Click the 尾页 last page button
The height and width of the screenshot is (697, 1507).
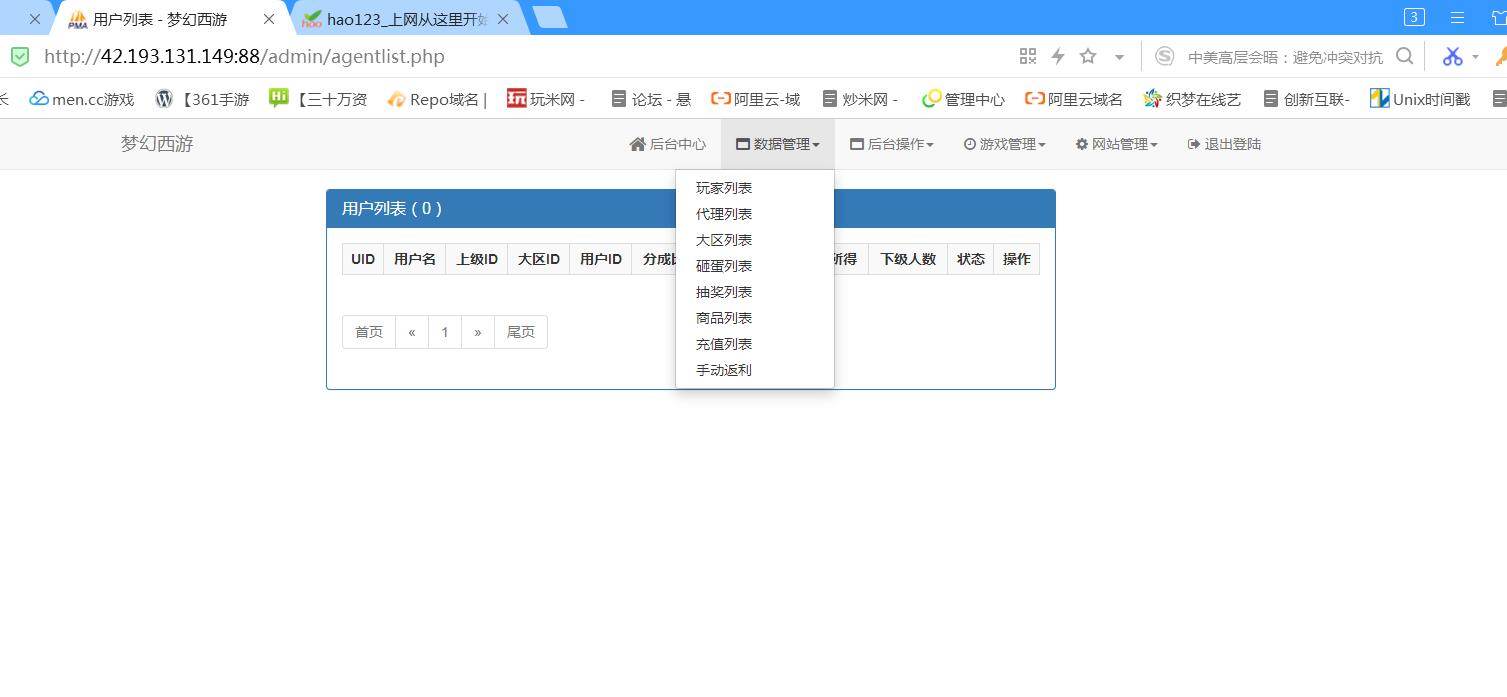(x=520, y=332)
